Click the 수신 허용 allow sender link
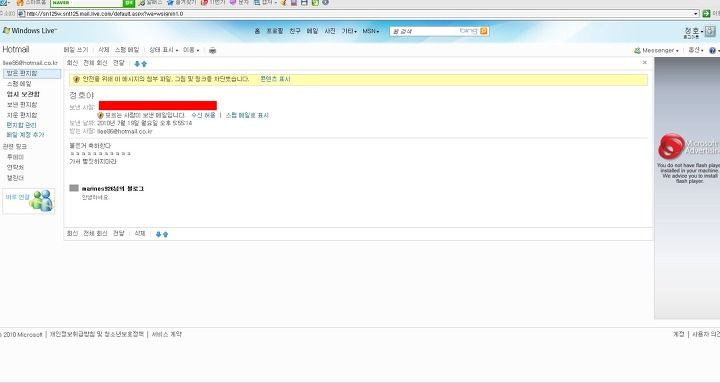Image resolution: width=720 pixels, height=383 pixels. coord(203,115)
